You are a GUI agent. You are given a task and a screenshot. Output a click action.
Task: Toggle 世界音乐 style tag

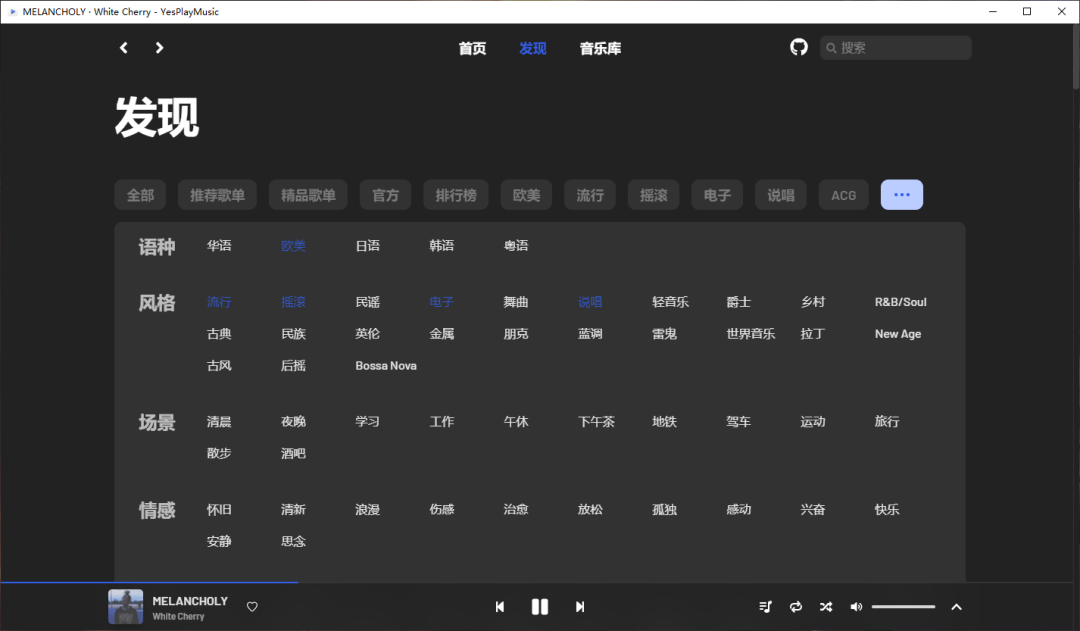click(x=751, y=333)
